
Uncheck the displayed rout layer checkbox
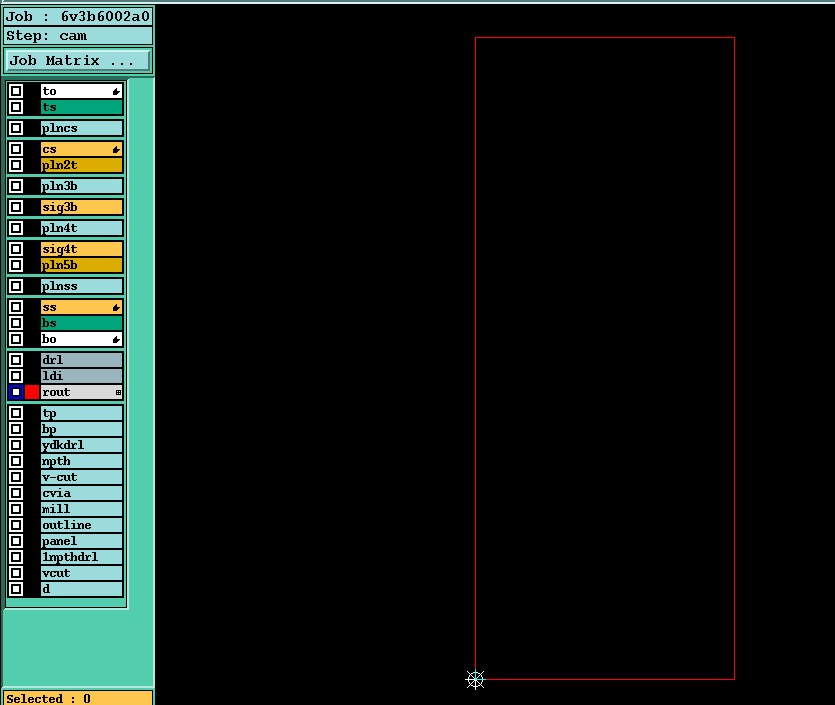click(x=16, y=392)
